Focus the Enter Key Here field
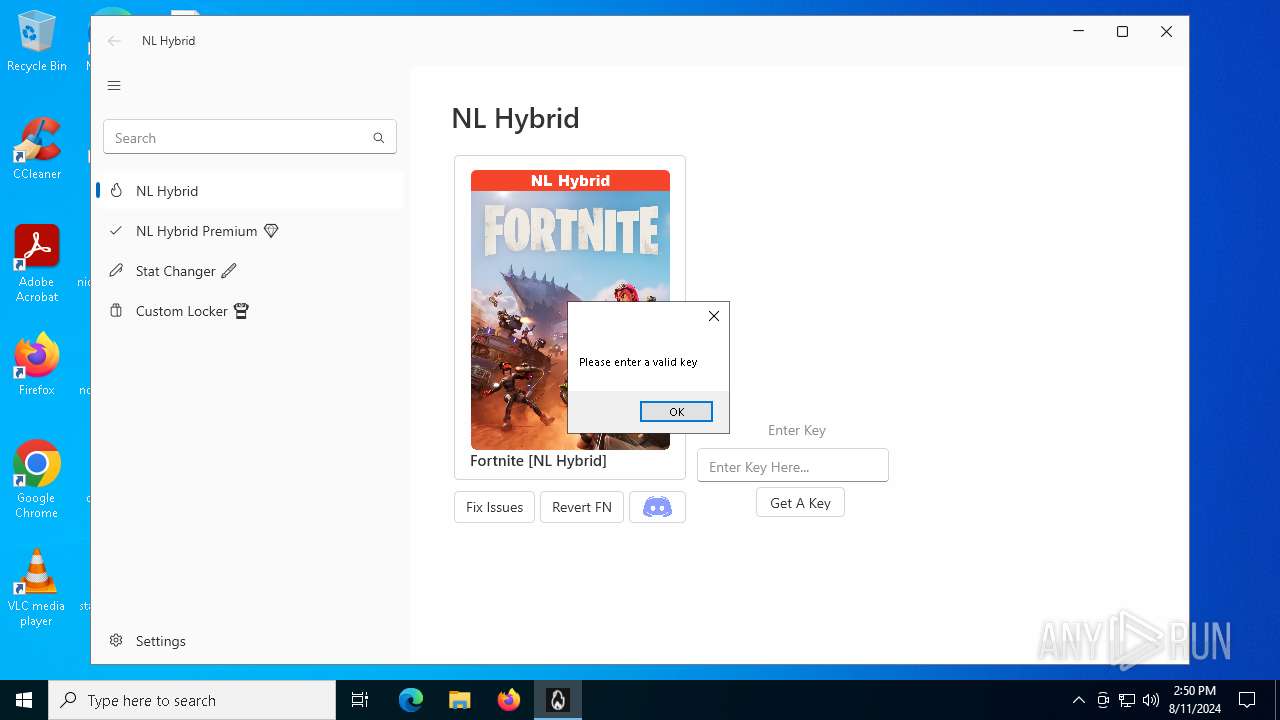The height and width of the screenshot is (720, 1280). (793, 466)
